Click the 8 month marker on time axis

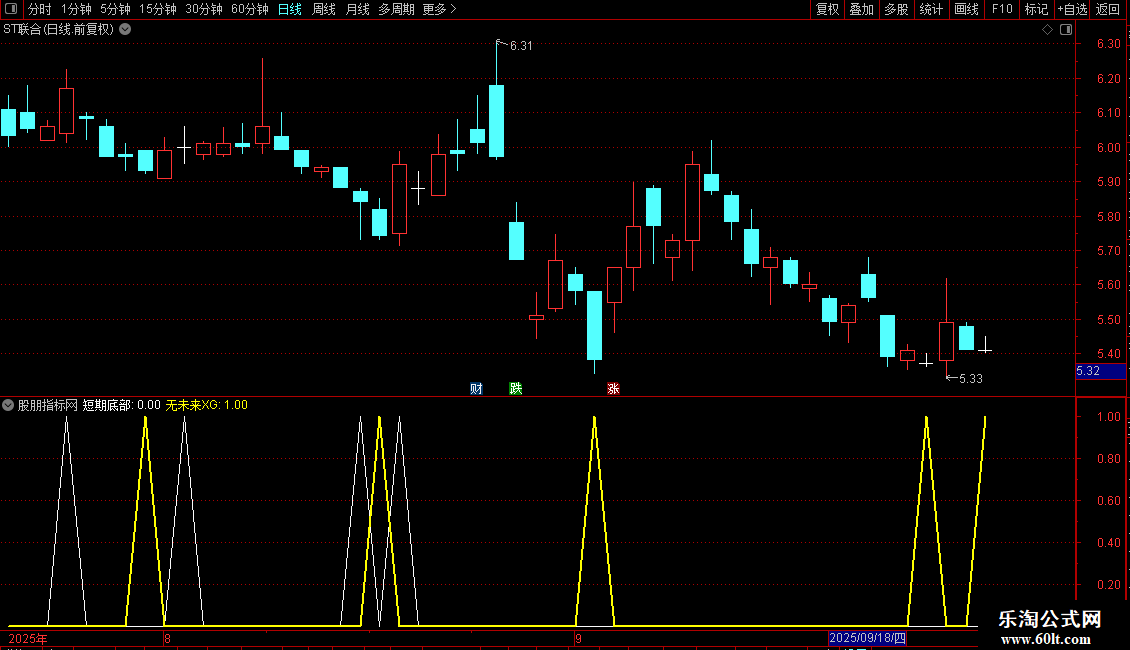coord(167,638)
